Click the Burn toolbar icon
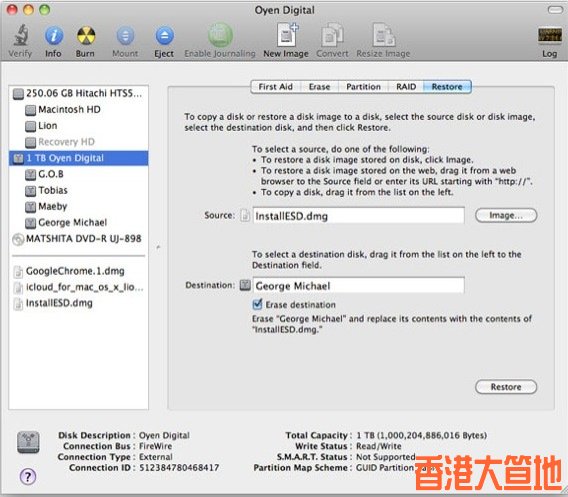 coord(86,36)
